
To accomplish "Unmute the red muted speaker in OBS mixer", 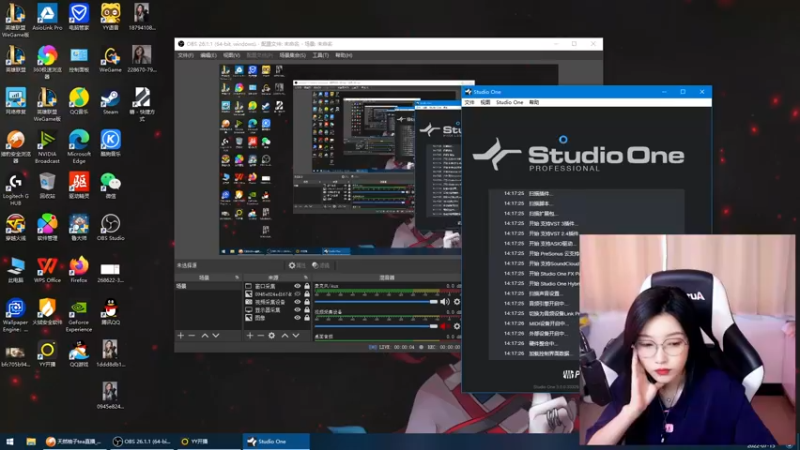I will pos(445,327).
